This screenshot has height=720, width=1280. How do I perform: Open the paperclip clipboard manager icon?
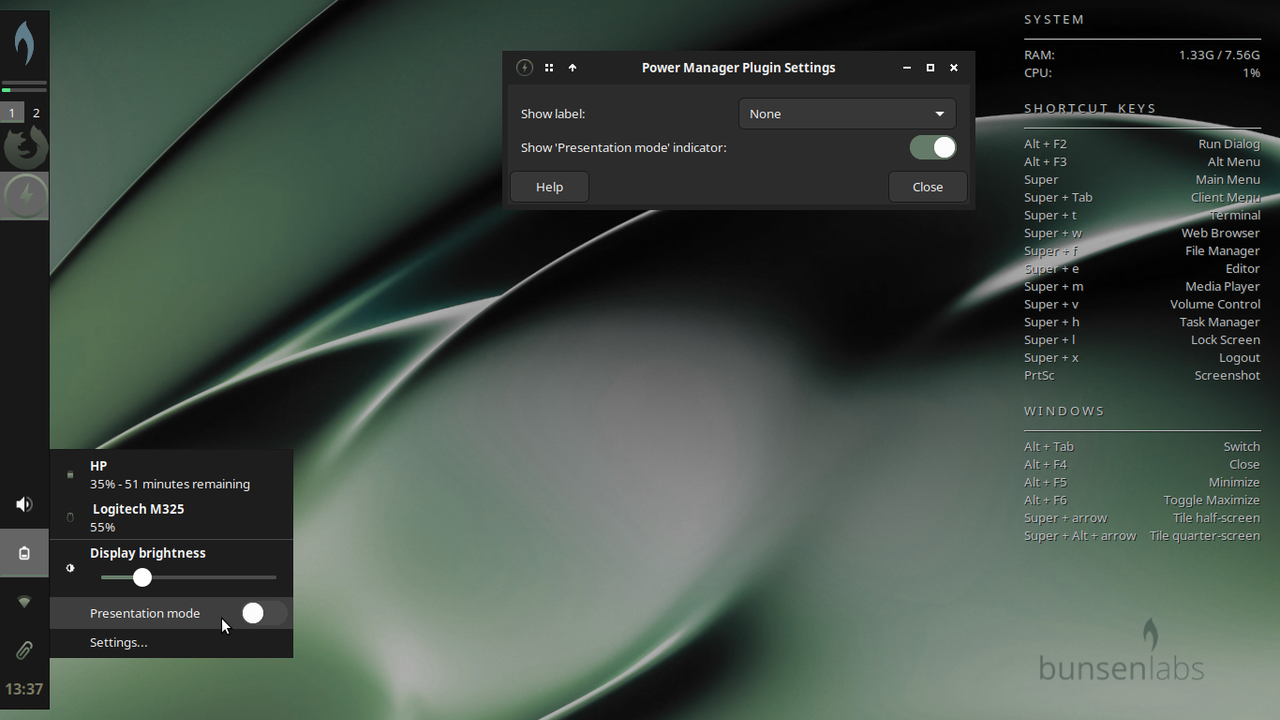(x=24, y=650)
